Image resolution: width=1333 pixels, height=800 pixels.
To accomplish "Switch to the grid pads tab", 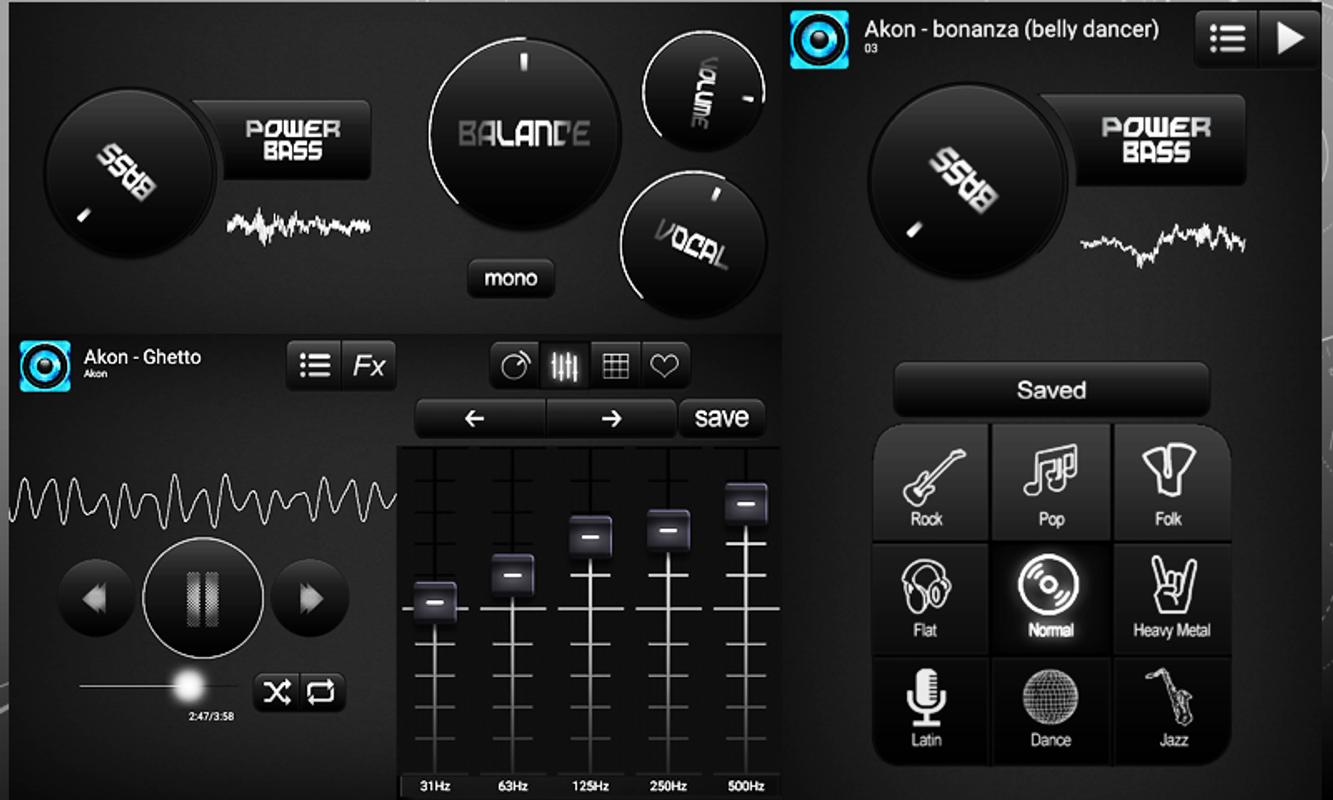I will 616,366.
